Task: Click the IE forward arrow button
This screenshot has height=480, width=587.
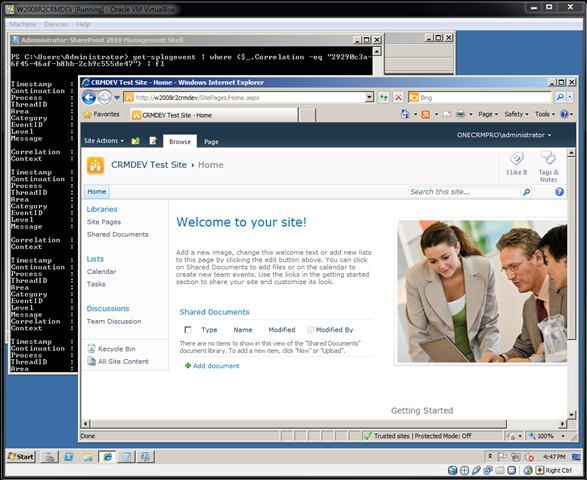Action: coord(104,98)
